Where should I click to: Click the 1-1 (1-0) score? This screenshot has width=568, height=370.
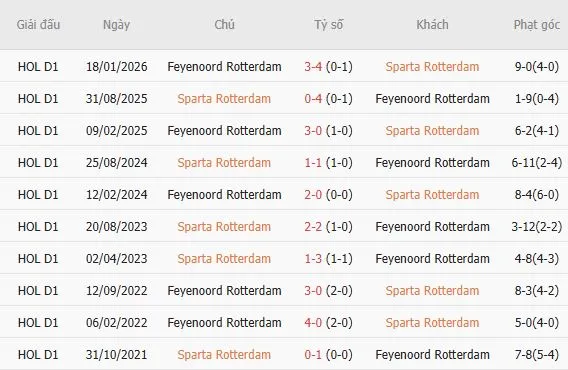(329, 163)
